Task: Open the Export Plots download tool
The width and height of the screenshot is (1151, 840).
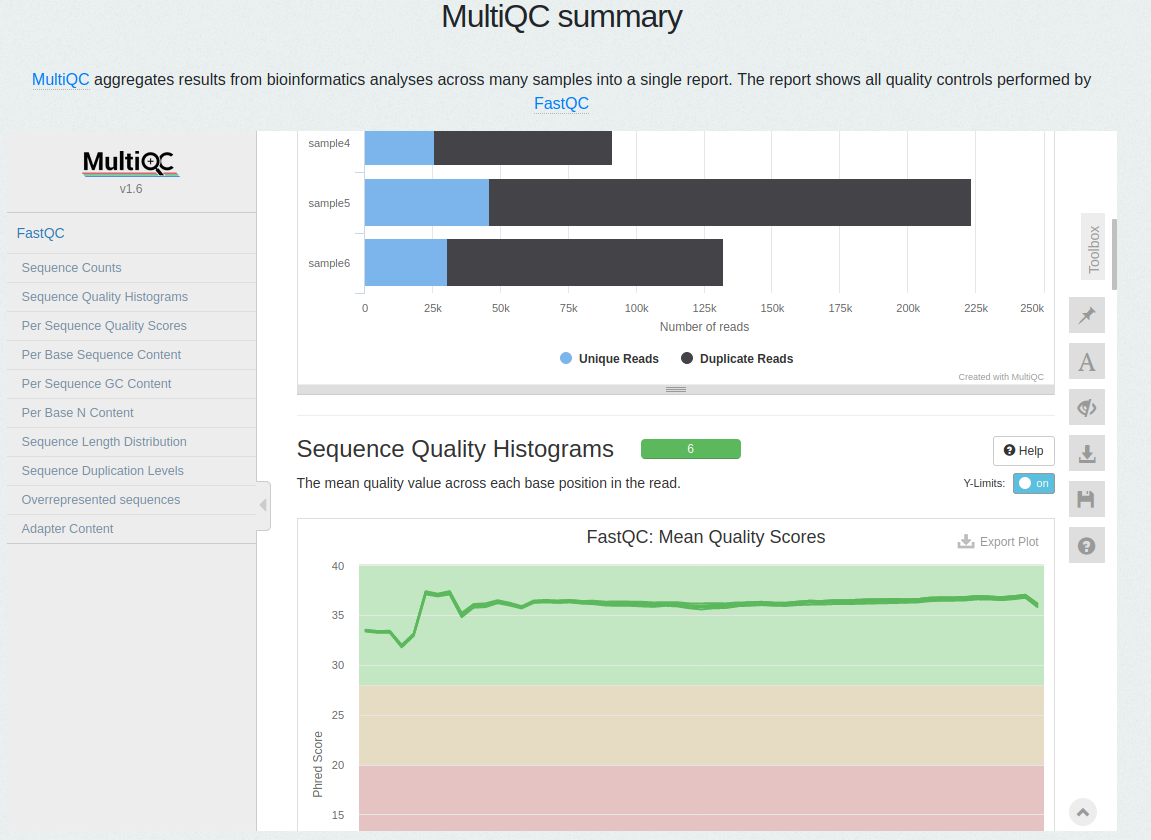Action: tap(1086, 453)
